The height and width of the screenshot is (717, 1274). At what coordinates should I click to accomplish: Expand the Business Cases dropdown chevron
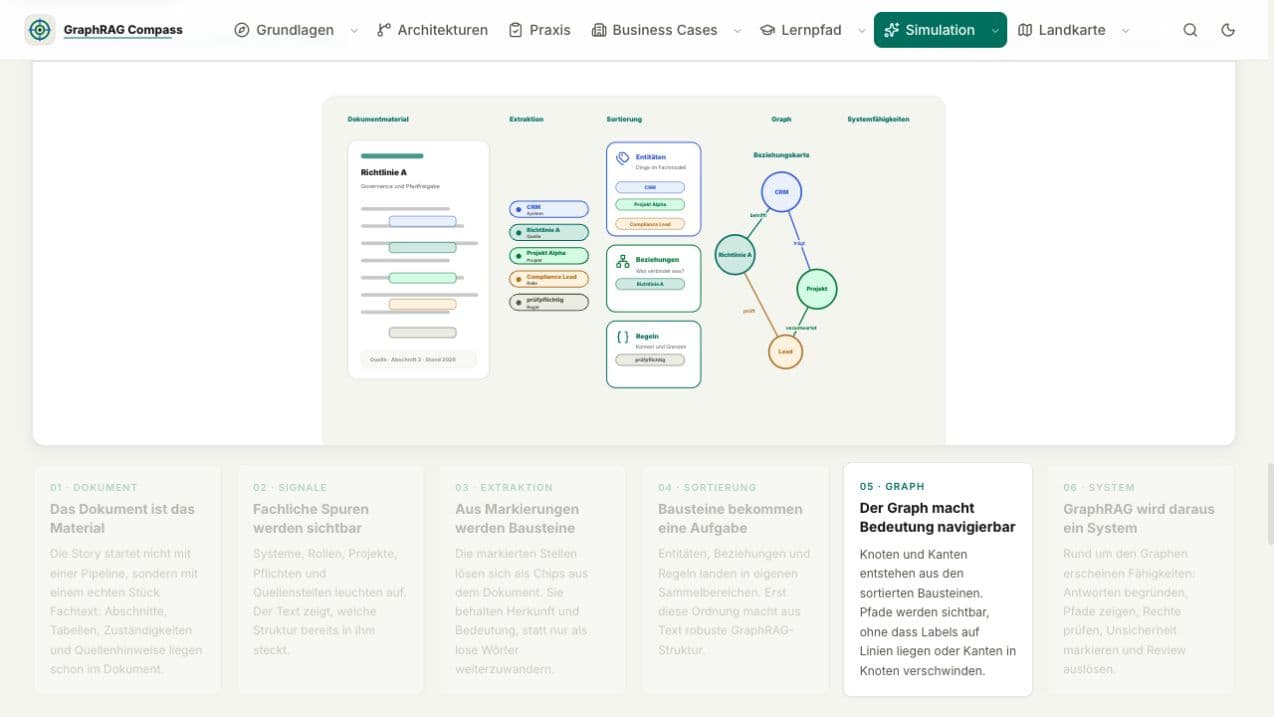[x=738, y=31]
